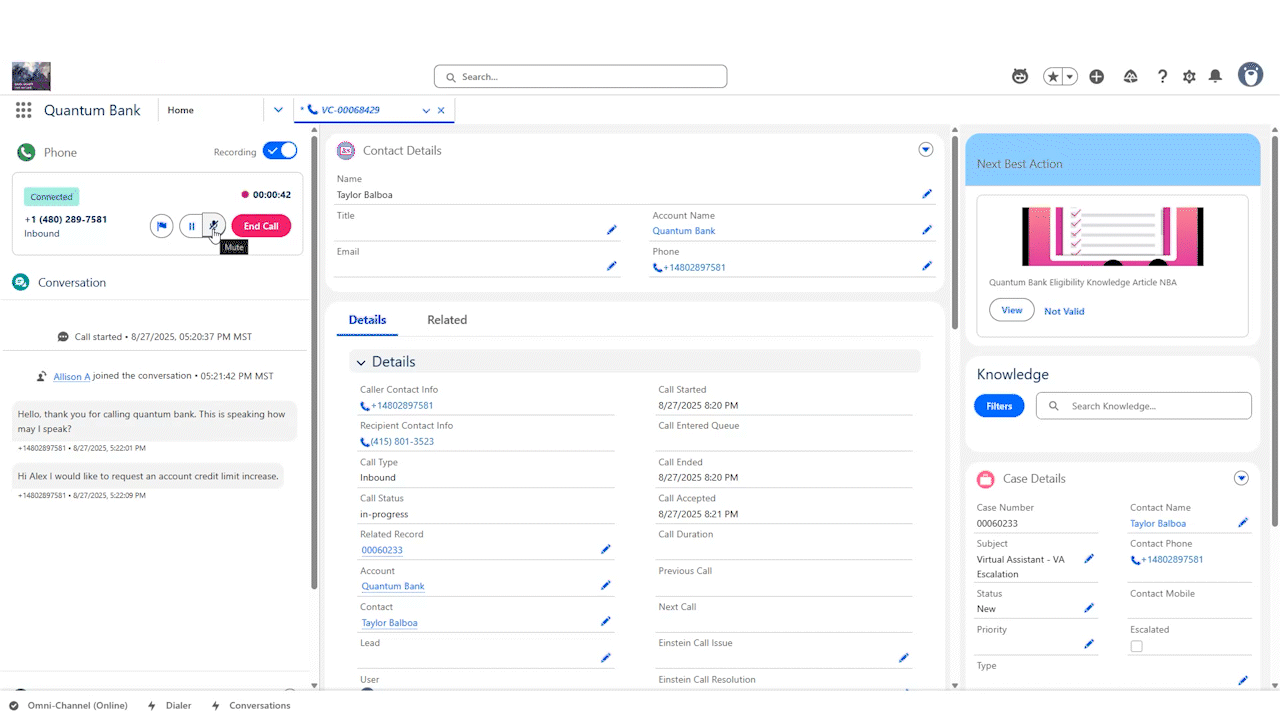Collapse the Details section header
This screenshot has height=720, width=1280.
(363, 361)
